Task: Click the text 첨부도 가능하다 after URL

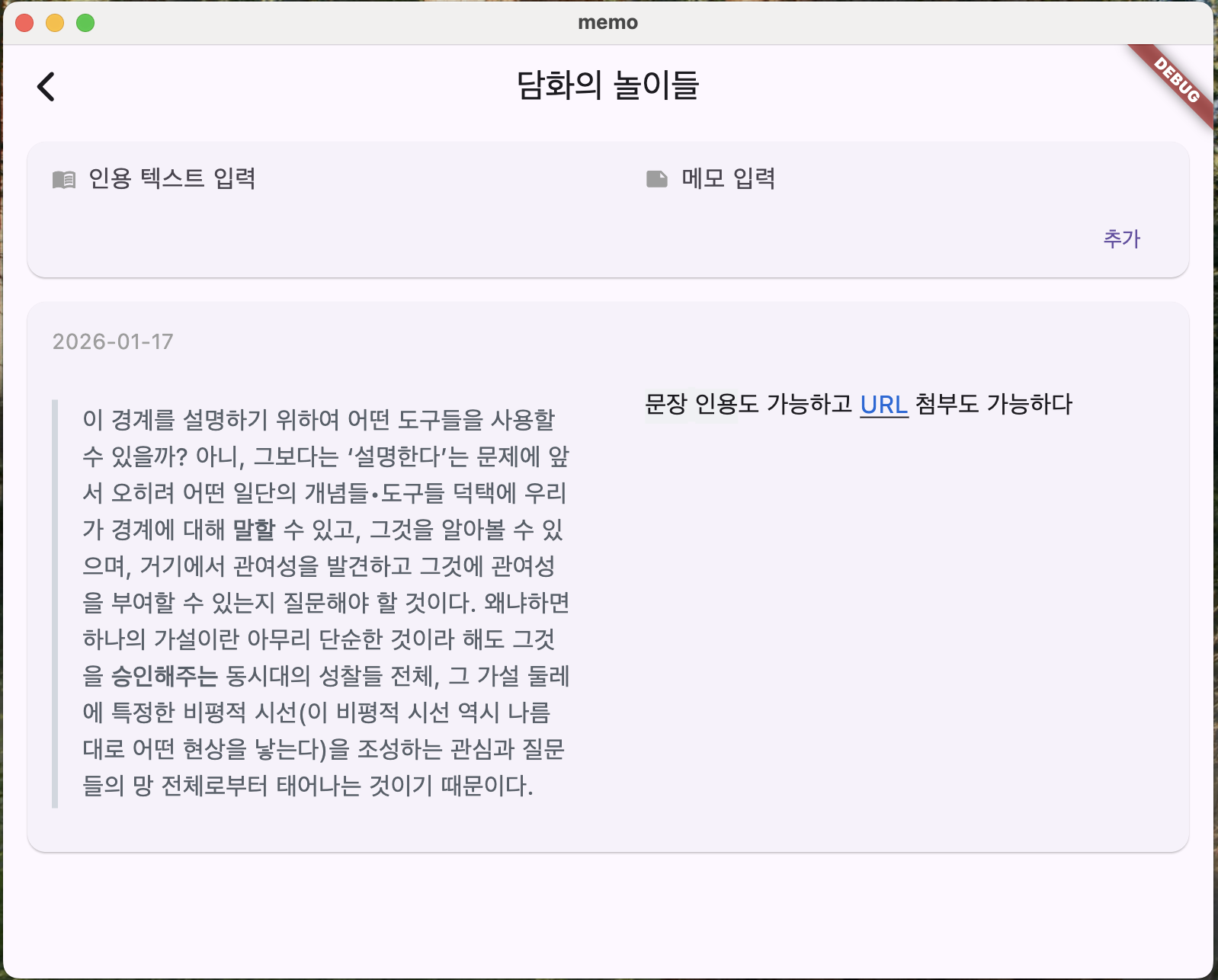Action: [993, 404]
